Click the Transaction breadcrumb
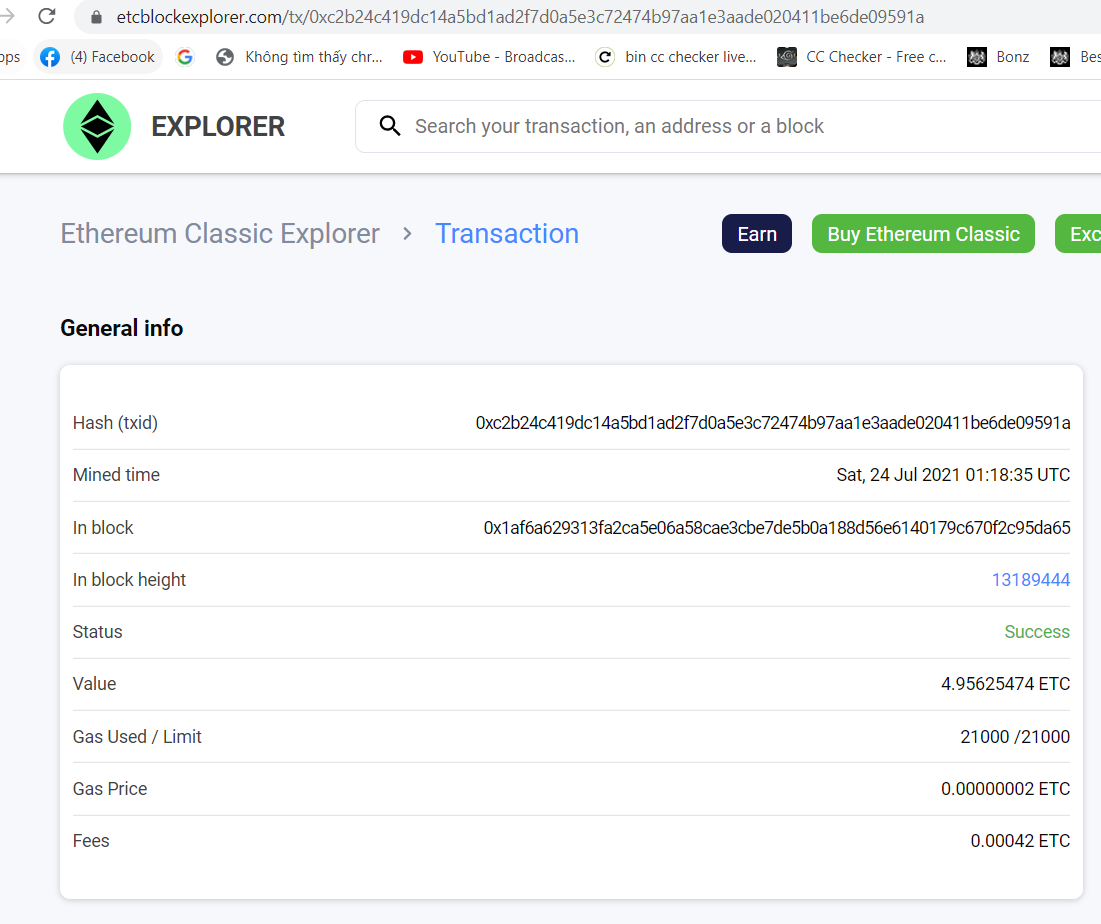 507,234
